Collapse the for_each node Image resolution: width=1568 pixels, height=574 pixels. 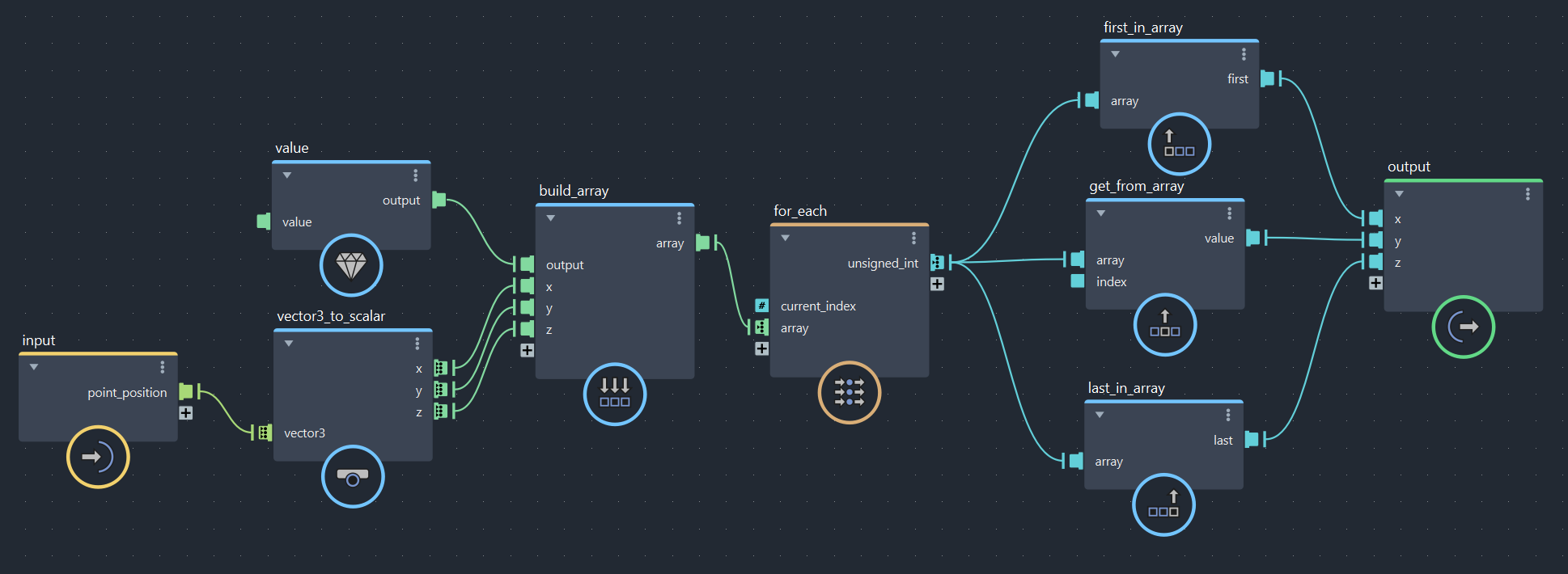(786, 238)
